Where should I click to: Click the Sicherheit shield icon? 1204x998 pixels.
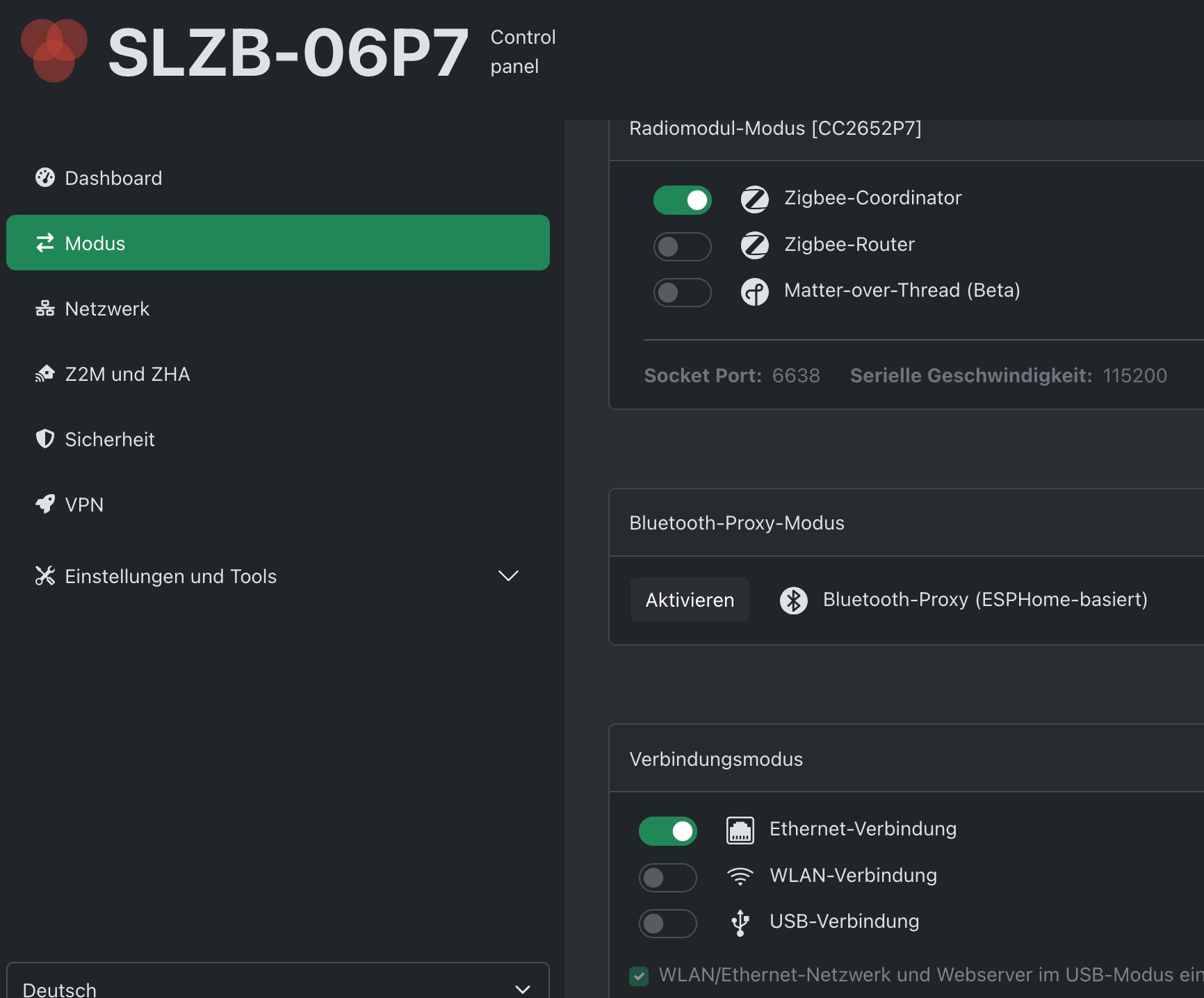pos(45,439)
